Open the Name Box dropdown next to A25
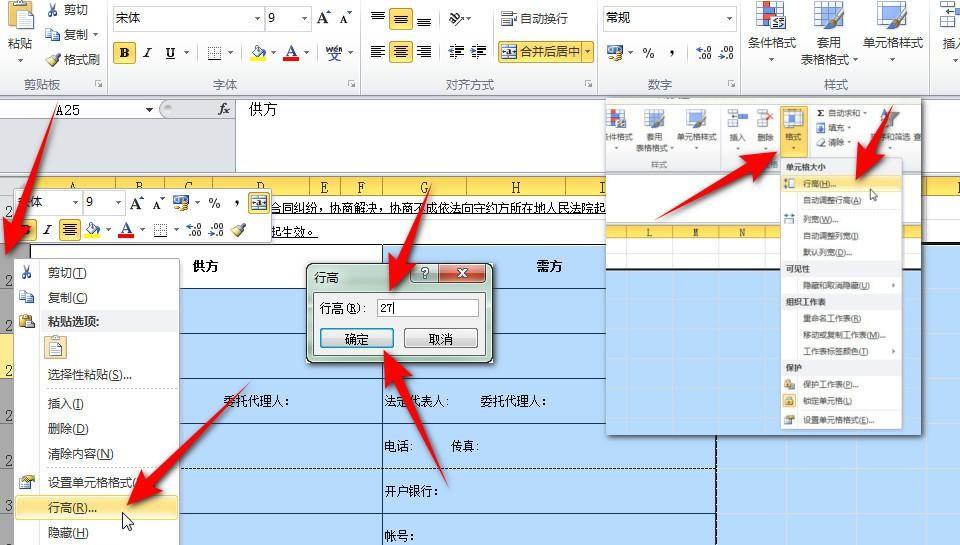Image resolution: width=960 pixels, height=545 pixels. tap(149, 110)
